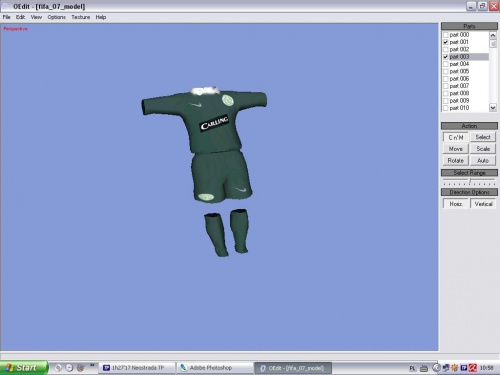Open the File menu
This screenshot has width=500, height=375.
(7, 17)
